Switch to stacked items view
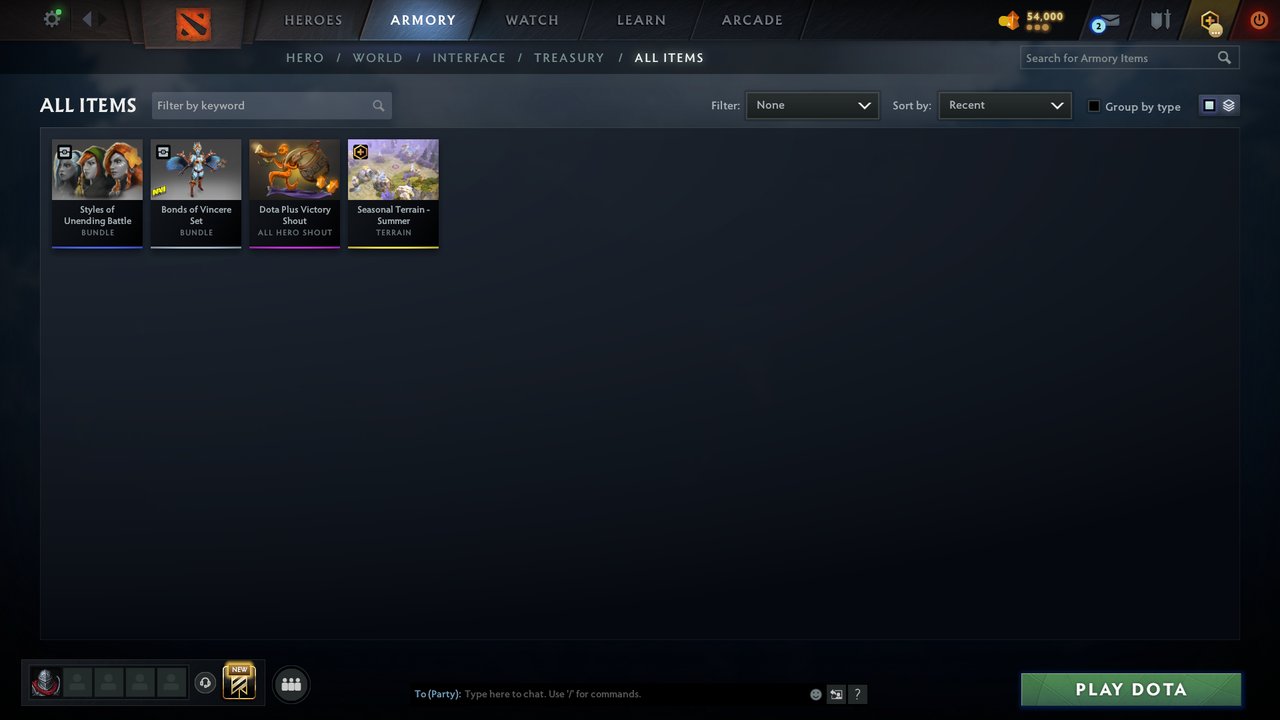Screen dimensions: 1280x720 point(1229,105)
